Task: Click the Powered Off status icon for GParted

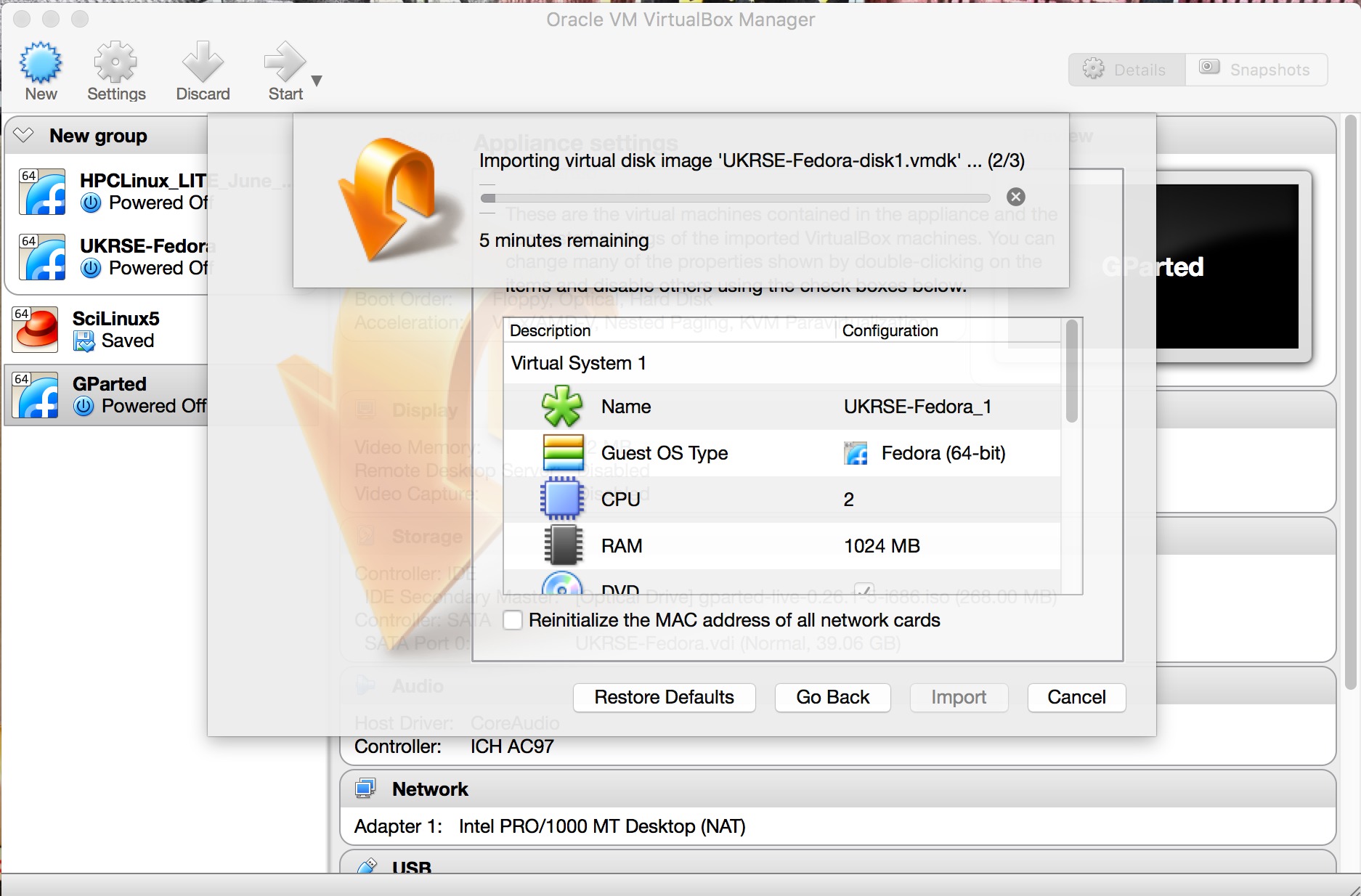Action: pyautogui.click(x=84, y=407)
